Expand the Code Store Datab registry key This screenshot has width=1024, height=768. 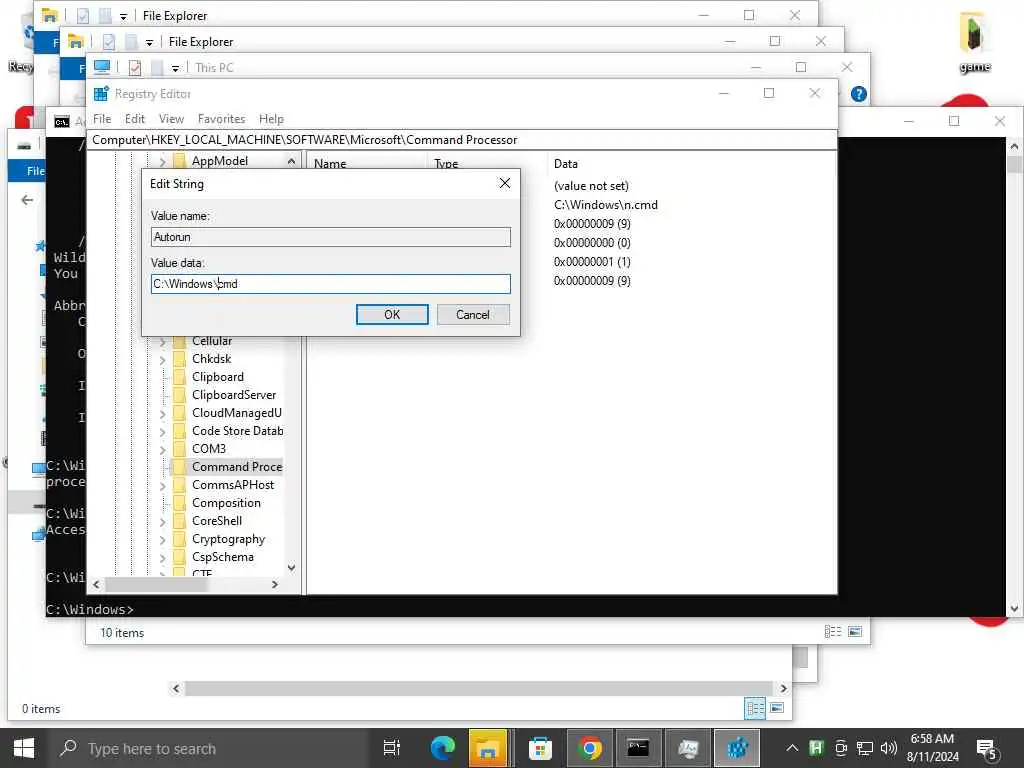(x=163, y=431)
